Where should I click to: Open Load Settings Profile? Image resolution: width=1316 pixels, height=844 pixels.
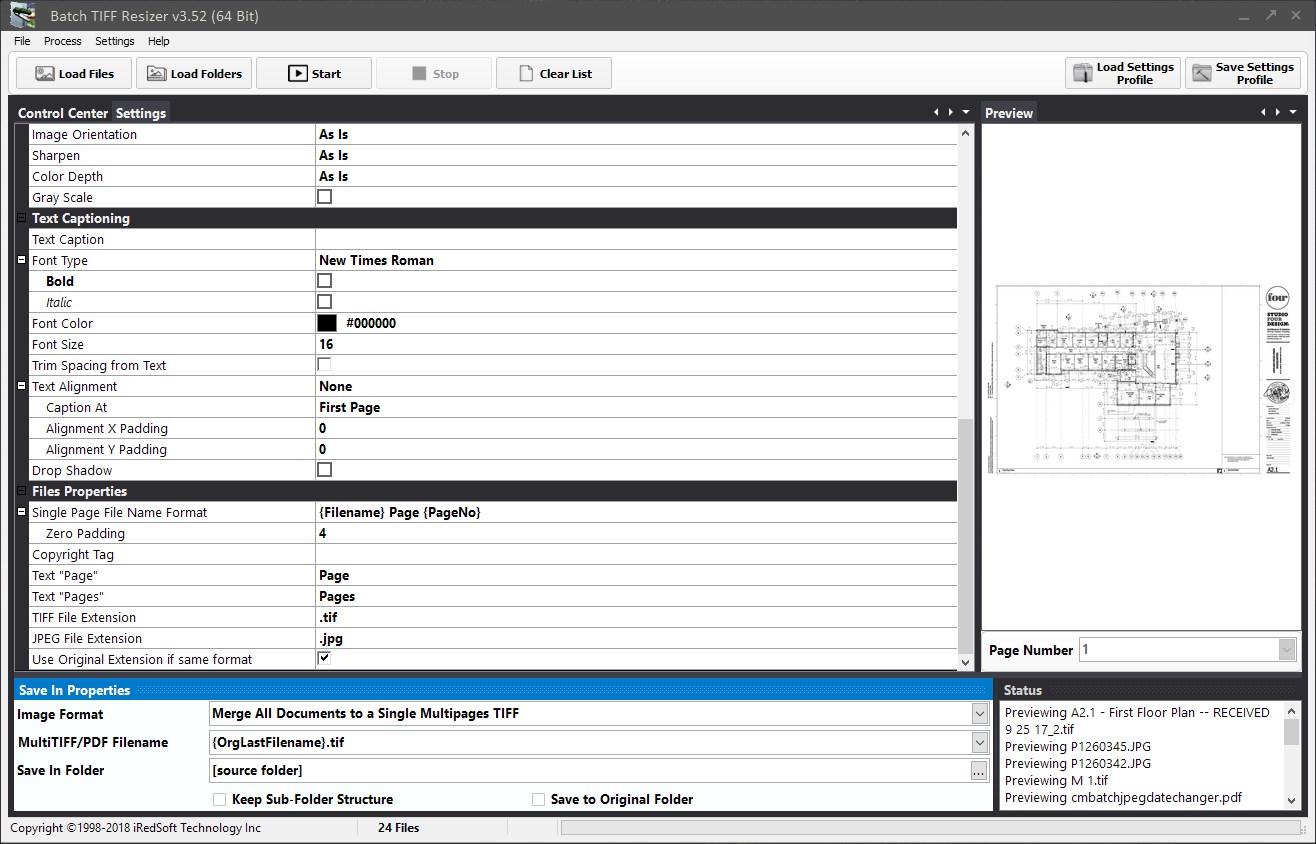1123,73
